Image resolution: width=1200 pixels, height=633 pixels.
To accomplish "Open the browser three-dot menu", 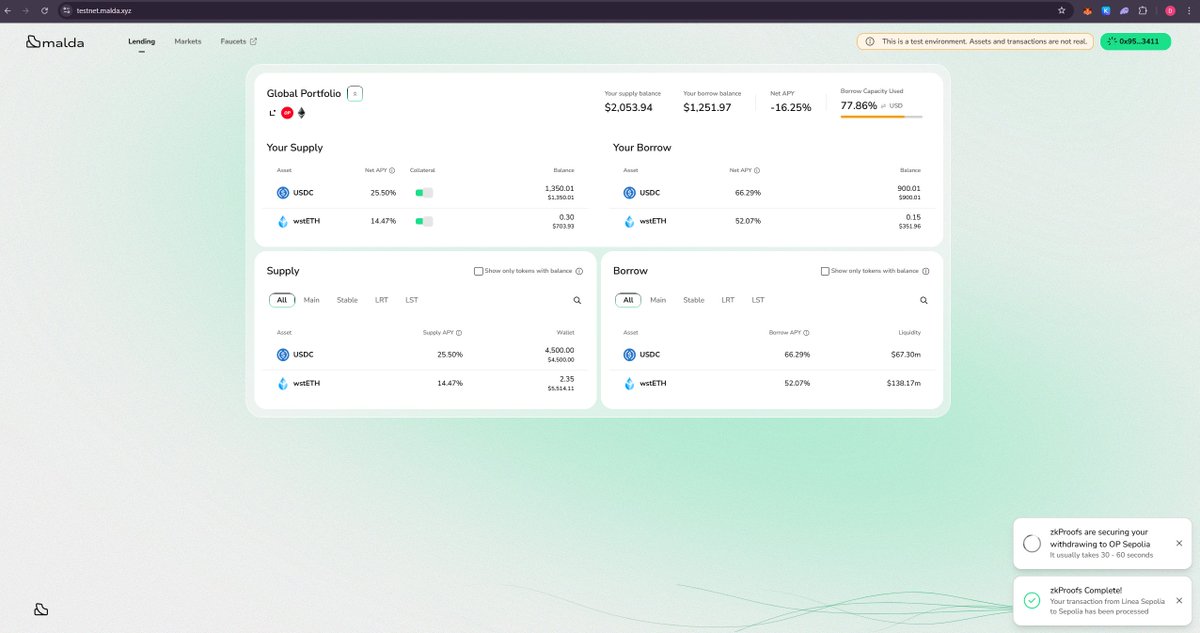I will 1190,10.
